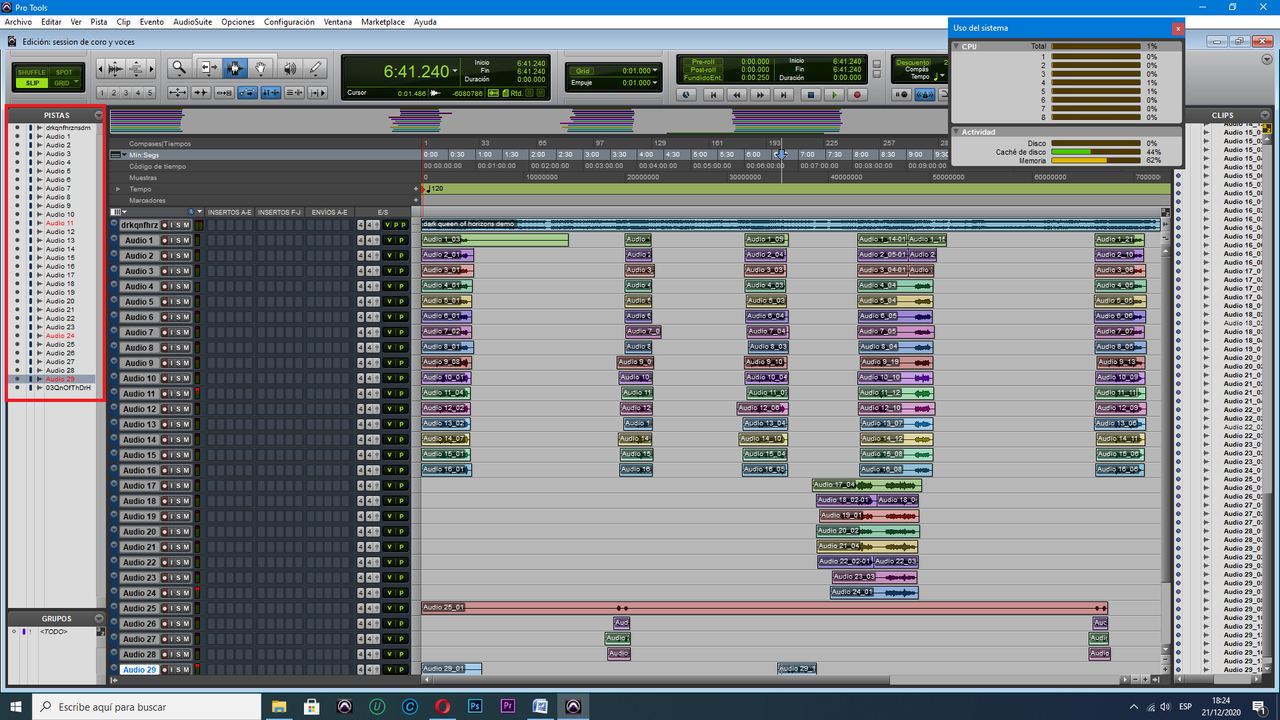Collapse CPU section in Uso del sistema

(956, 46)
